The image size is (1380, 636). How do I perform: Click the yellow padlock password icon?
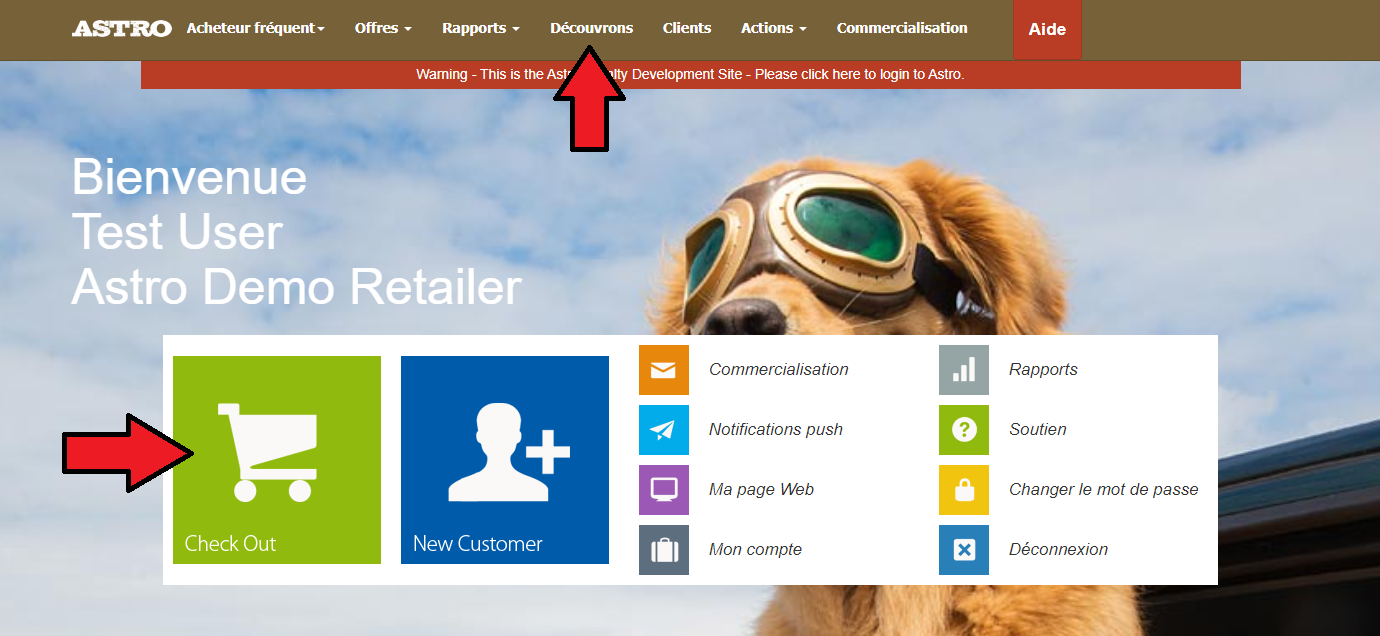click(x=964, y=490)
